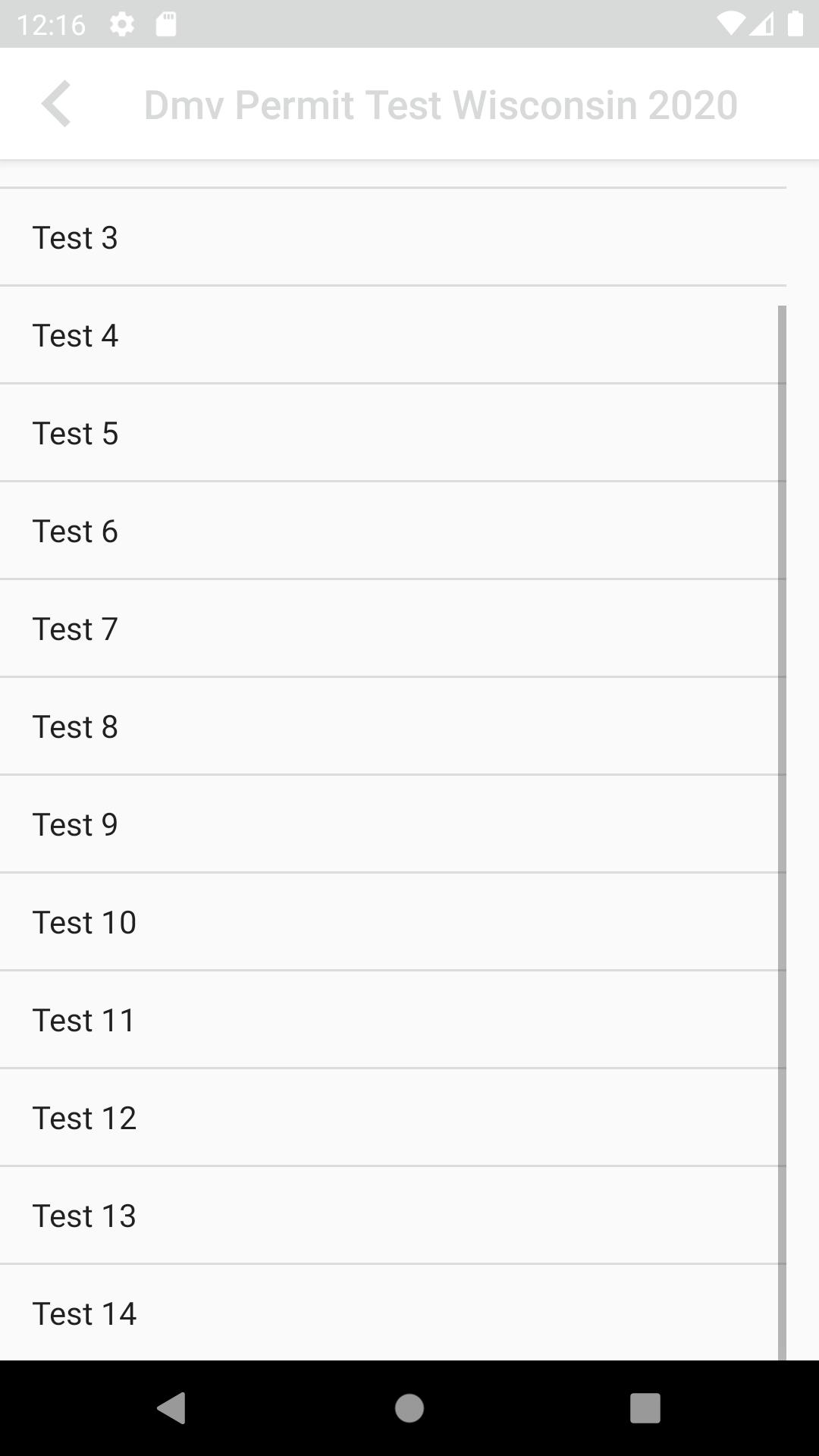This screenshot has height=1456, width=819.
Task: Tap the recent apps square button
Action: tap(645, 1408)
